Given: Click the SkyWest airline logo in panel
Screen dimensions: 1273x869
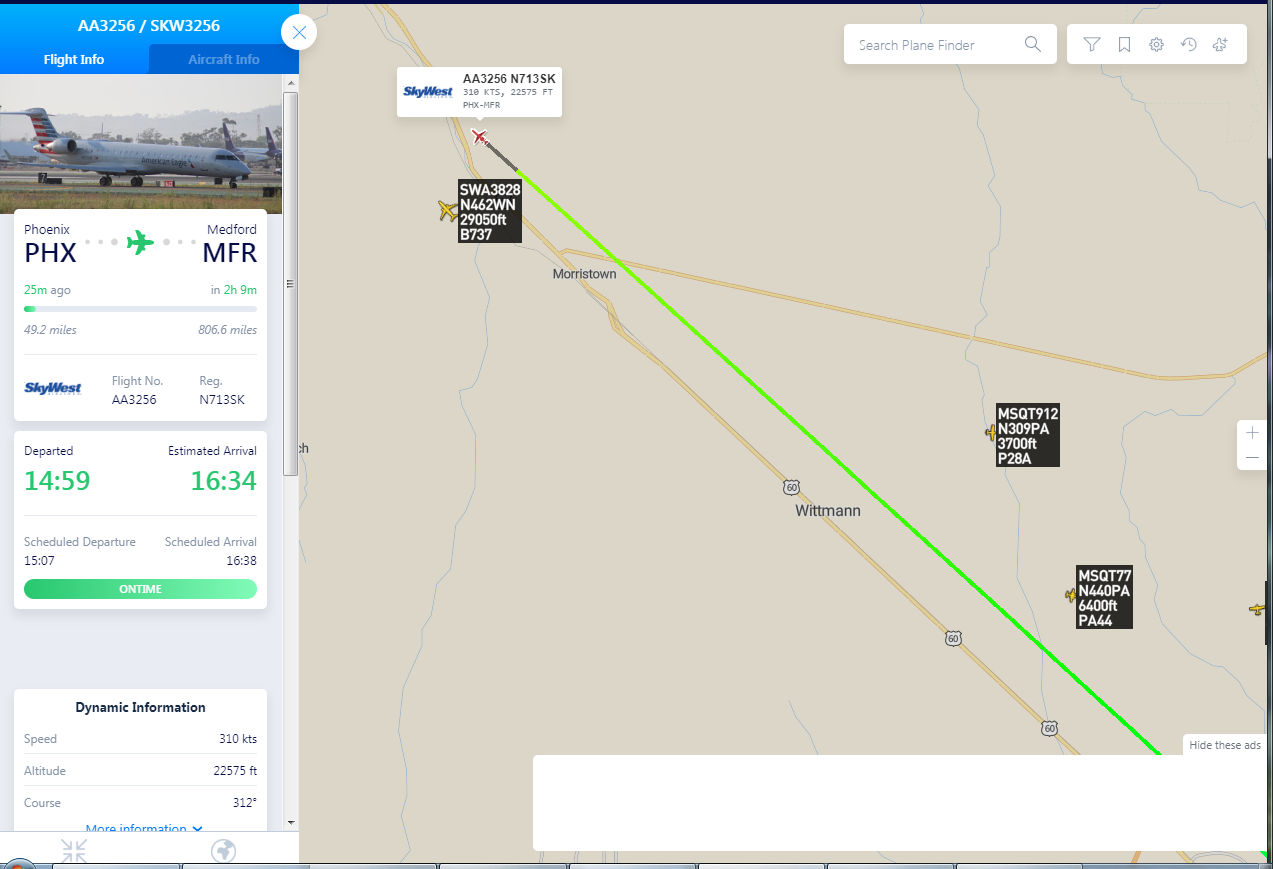Looking at the screenshot, I should 53,388.
